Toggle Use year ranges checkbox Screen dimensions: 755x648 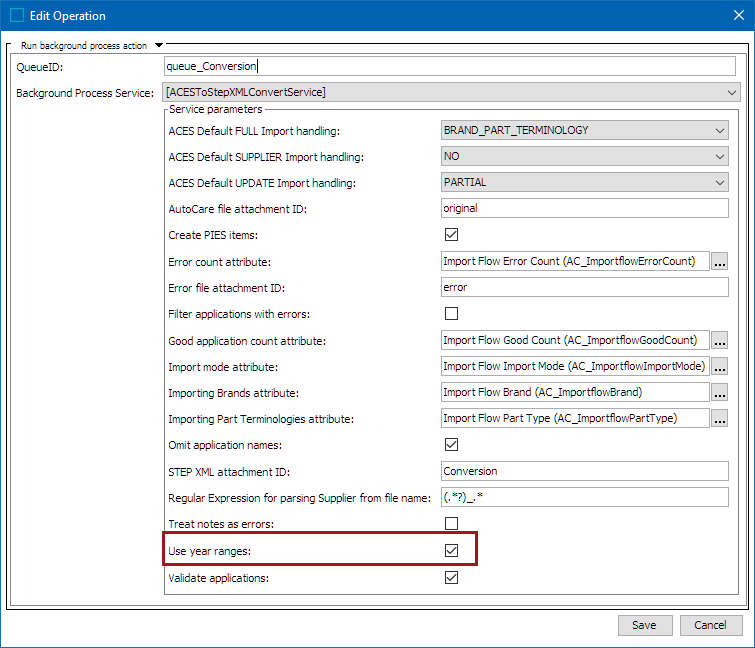(x=451, y=550)
